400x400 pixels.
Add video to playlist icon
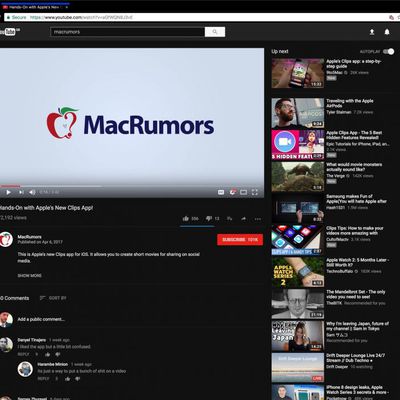pos(229,219)
